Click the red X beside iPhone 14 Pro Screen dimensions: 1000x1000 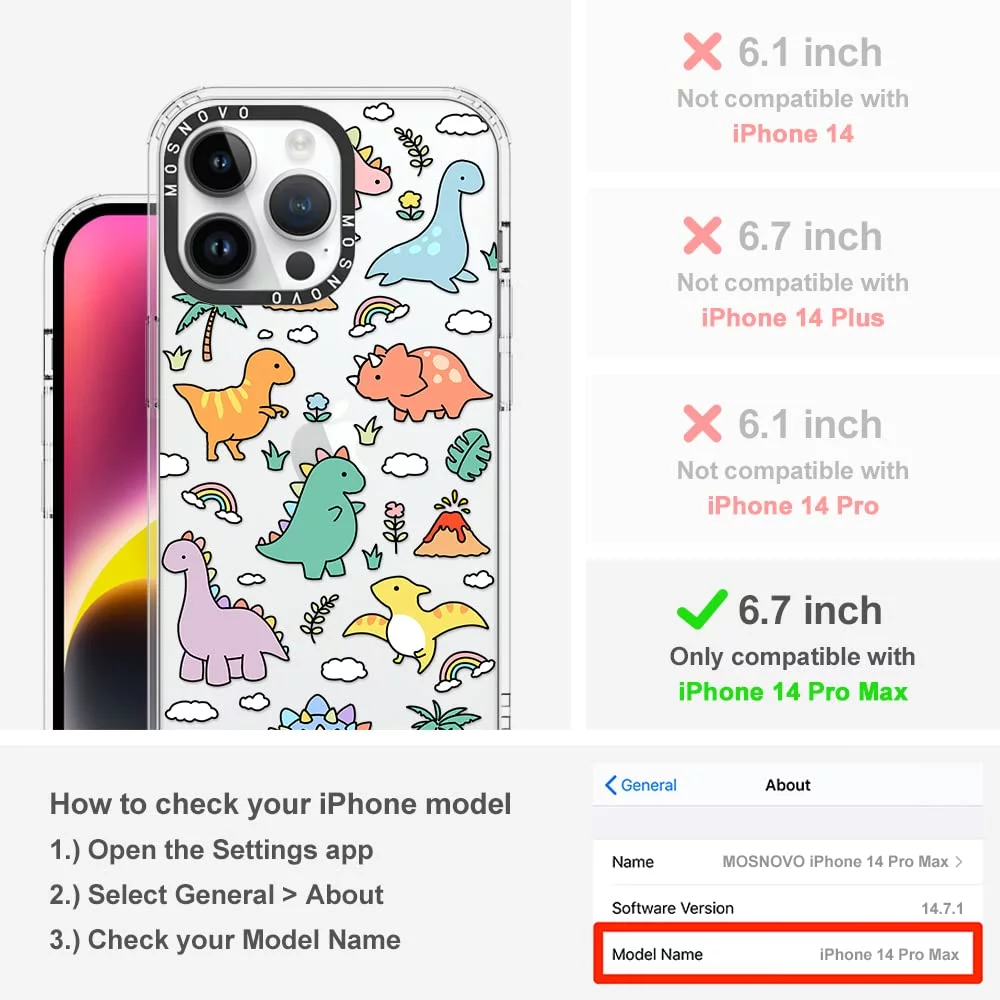tap(702, 423)
